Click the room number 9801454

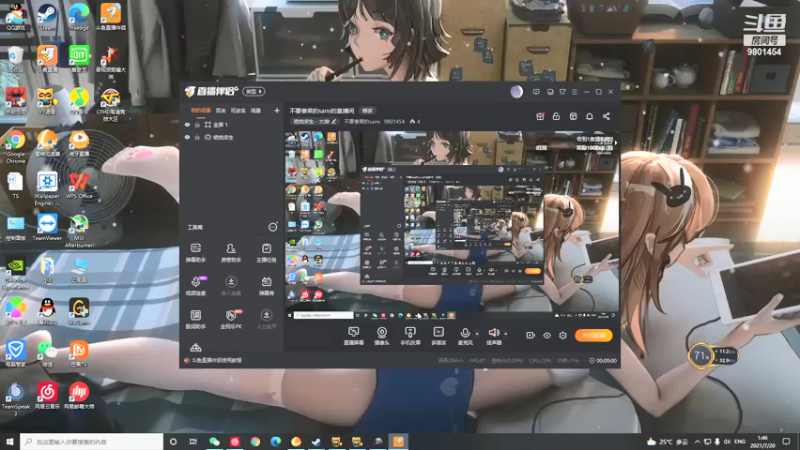tap(394, 121)
